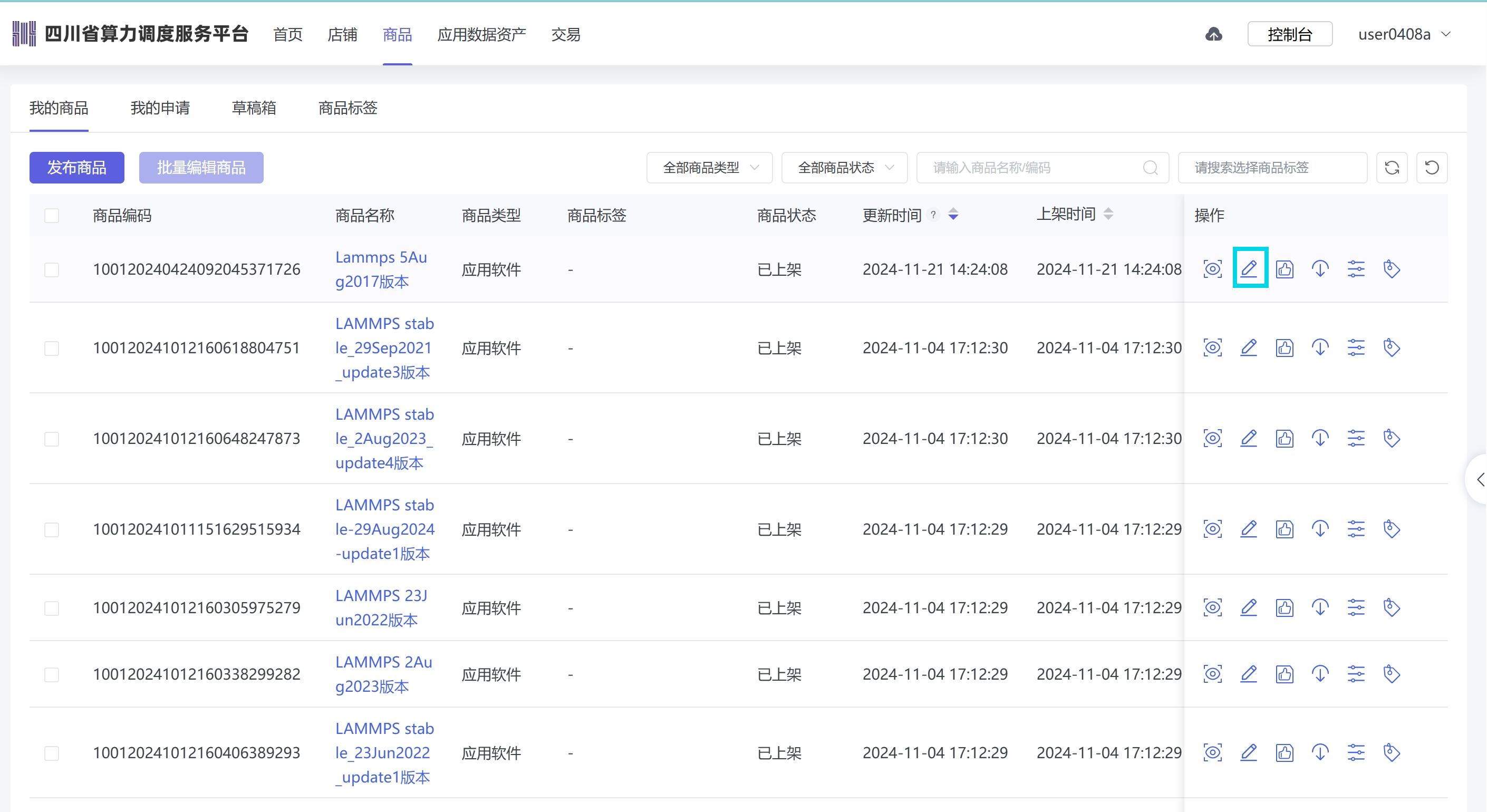Open the 控制台 button
This screenshot has height=812, width=1487.
[x=1290, y=34]
